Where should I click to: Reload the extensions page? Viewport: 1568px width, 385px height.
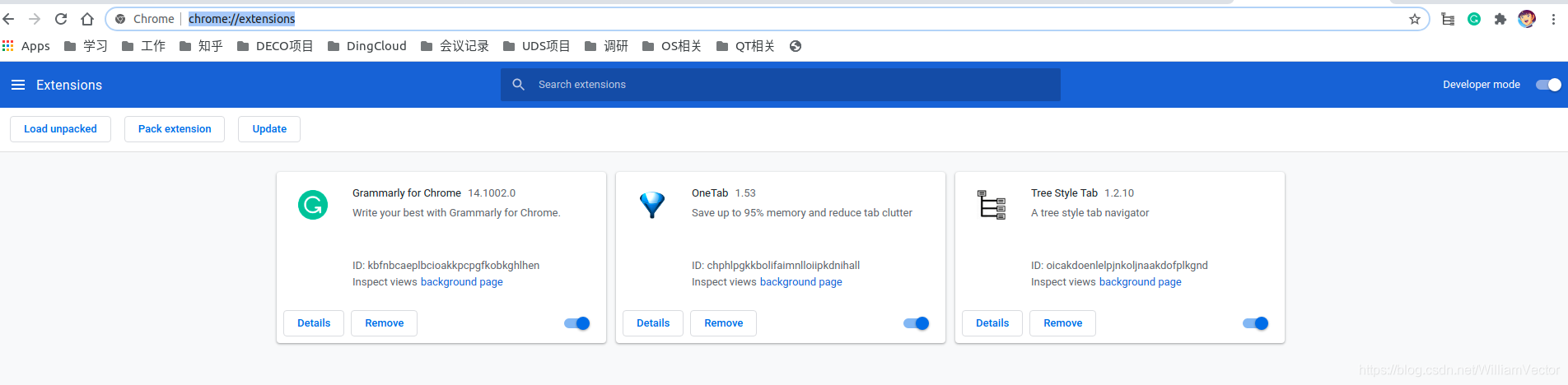tap(61, 19)
